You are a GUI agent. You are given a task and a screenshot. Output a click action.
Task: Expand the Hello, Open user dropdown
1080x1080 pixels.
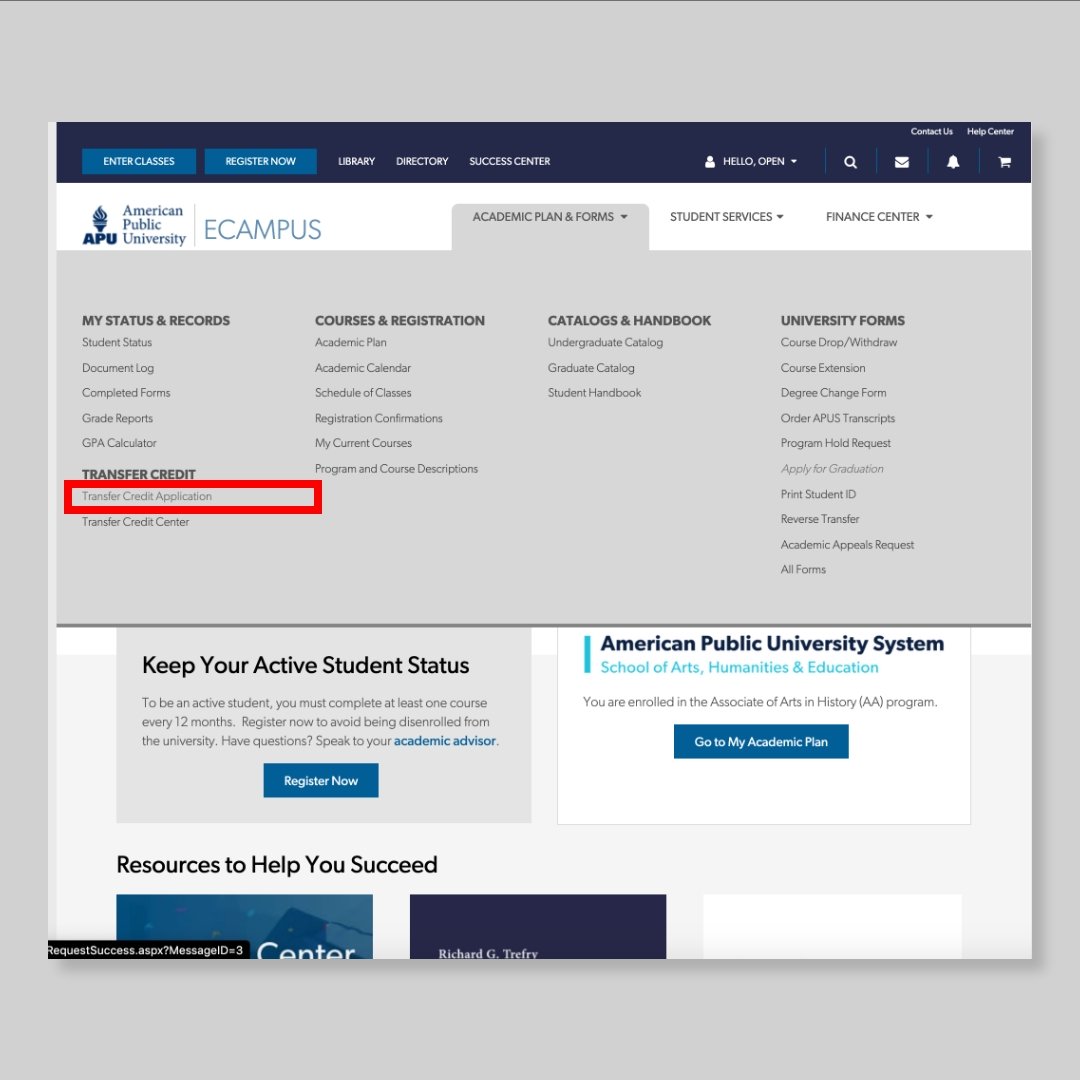point(751,162)
